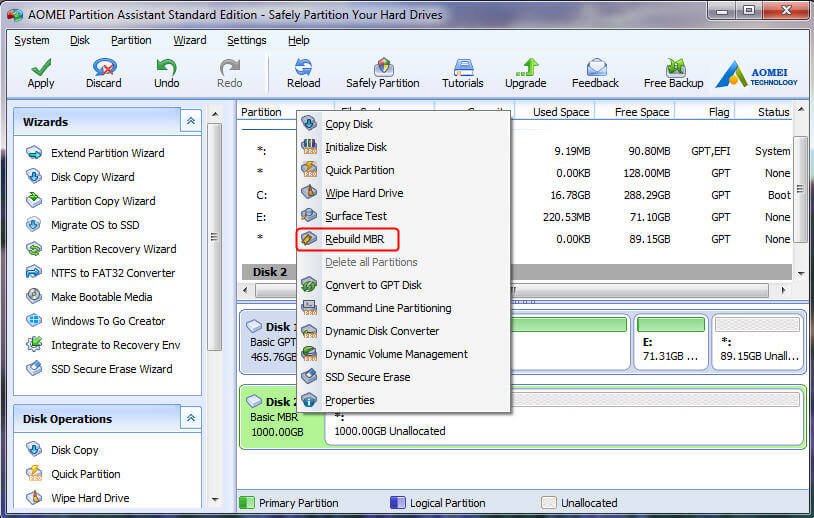The width and height of the screenshot is (814, 518).
Task: Click the Redo arrow icon
Action: point(229,67)
